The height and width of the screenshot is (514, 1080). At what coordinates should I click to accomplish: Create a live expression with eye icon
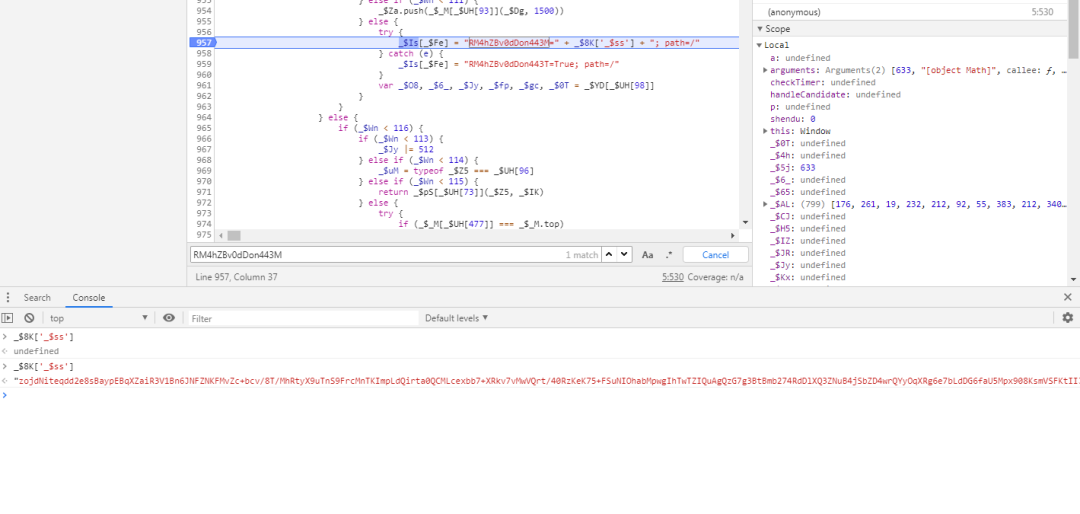click(169, 318)
